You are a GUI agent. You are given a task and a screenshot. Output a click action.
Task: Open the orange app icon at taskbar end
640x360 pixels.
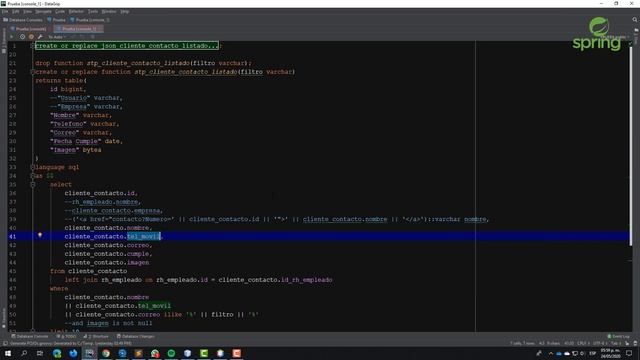[x=236, y=353]
